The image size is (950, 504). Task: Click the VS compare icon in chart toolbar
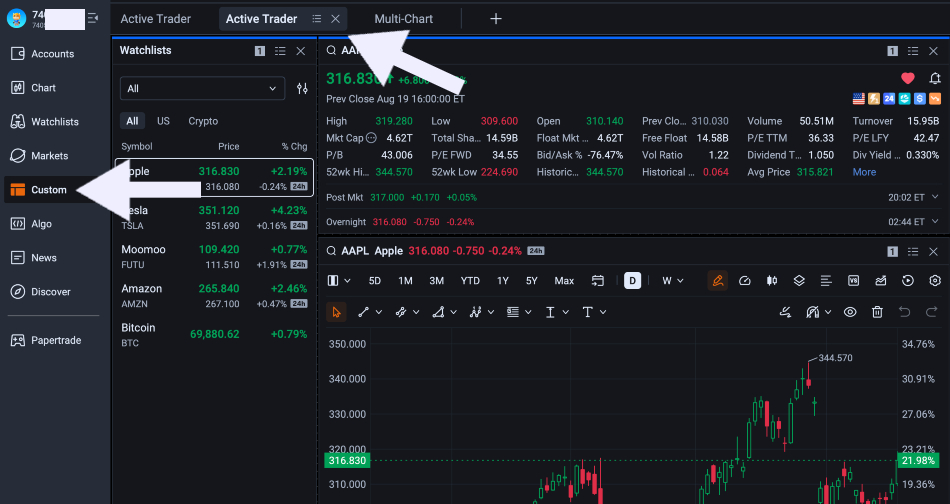point(853,280)
